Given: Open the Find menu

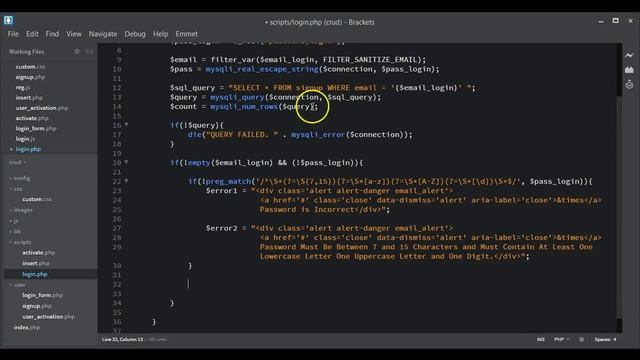Looking at the screenshot, I should (52, 34).
